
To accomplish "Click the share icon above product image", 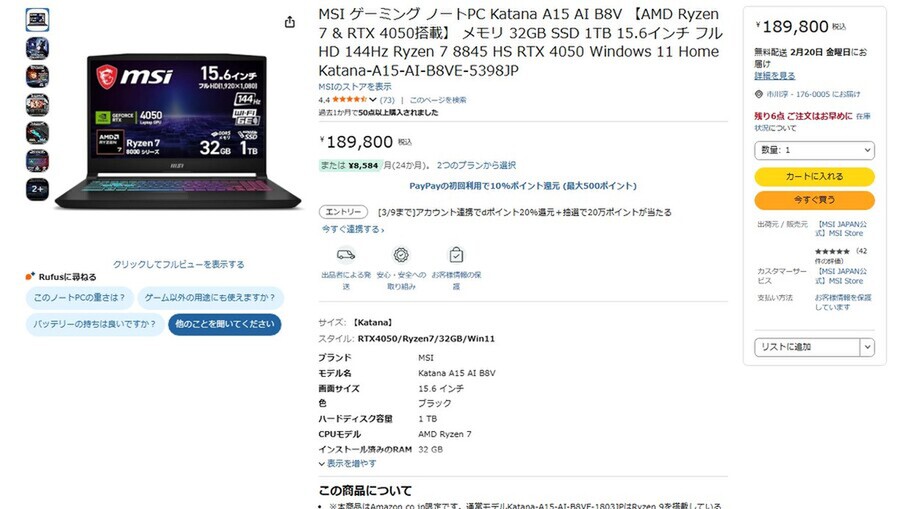I will coord(290,22).
